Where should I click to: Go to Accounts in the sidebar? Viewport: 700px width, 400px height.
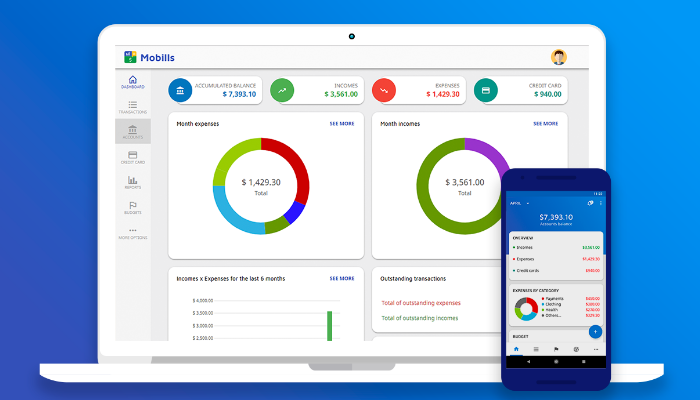tap(133, 132)
